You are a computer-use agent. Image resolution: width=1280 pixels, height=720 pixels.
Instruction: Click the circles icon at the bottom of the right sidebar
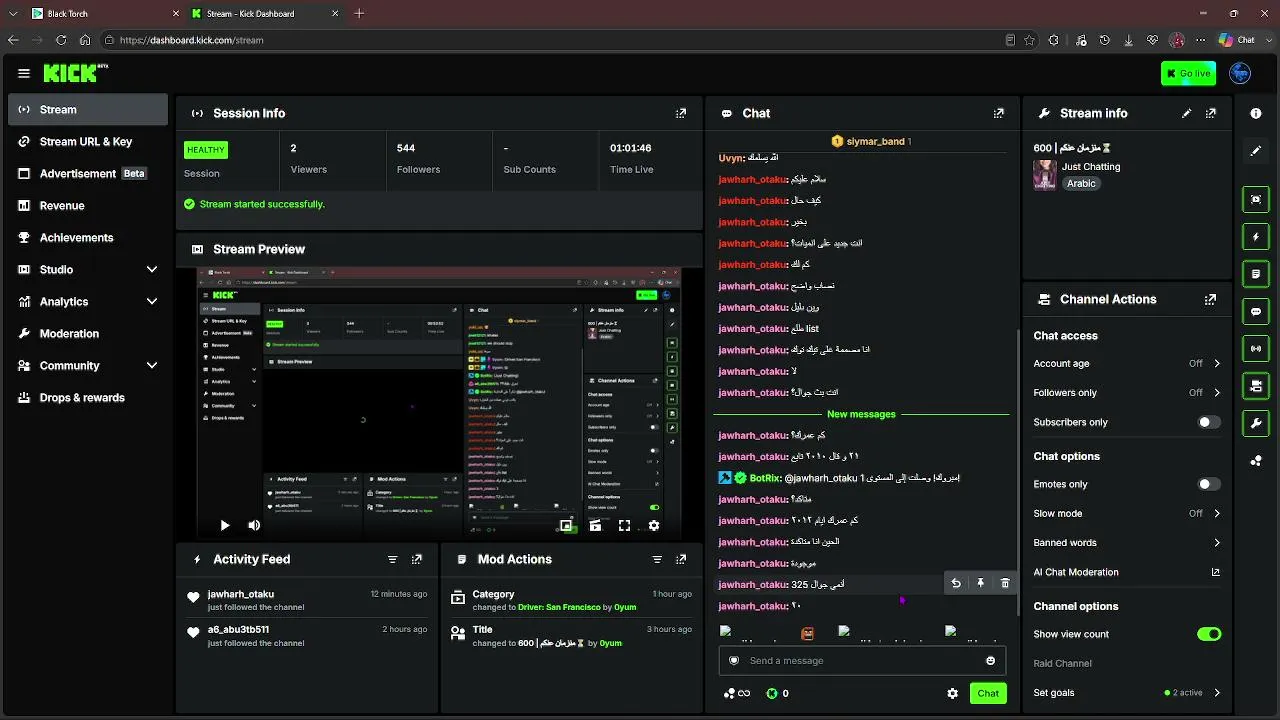pos(1256,461)
